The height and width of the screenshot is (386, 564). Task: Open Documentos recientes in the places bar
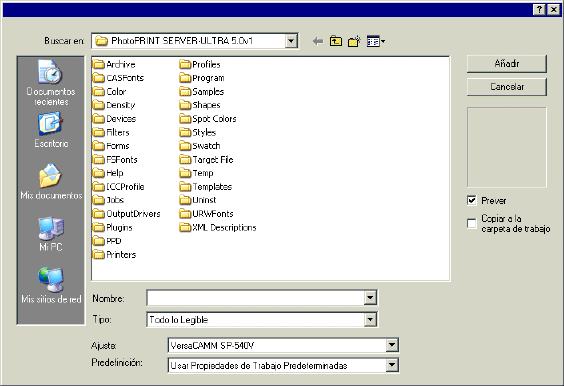[51, 83]
